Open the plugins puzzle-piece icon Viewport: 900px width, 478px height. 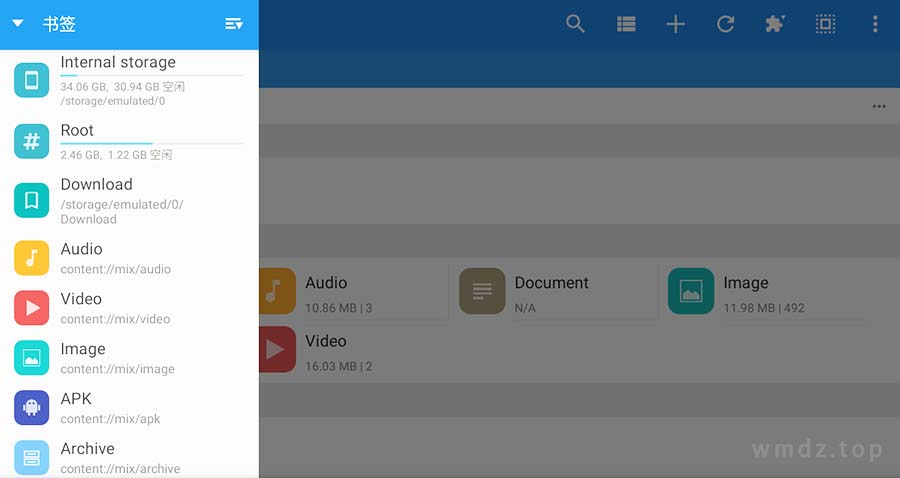pos(775,24)
